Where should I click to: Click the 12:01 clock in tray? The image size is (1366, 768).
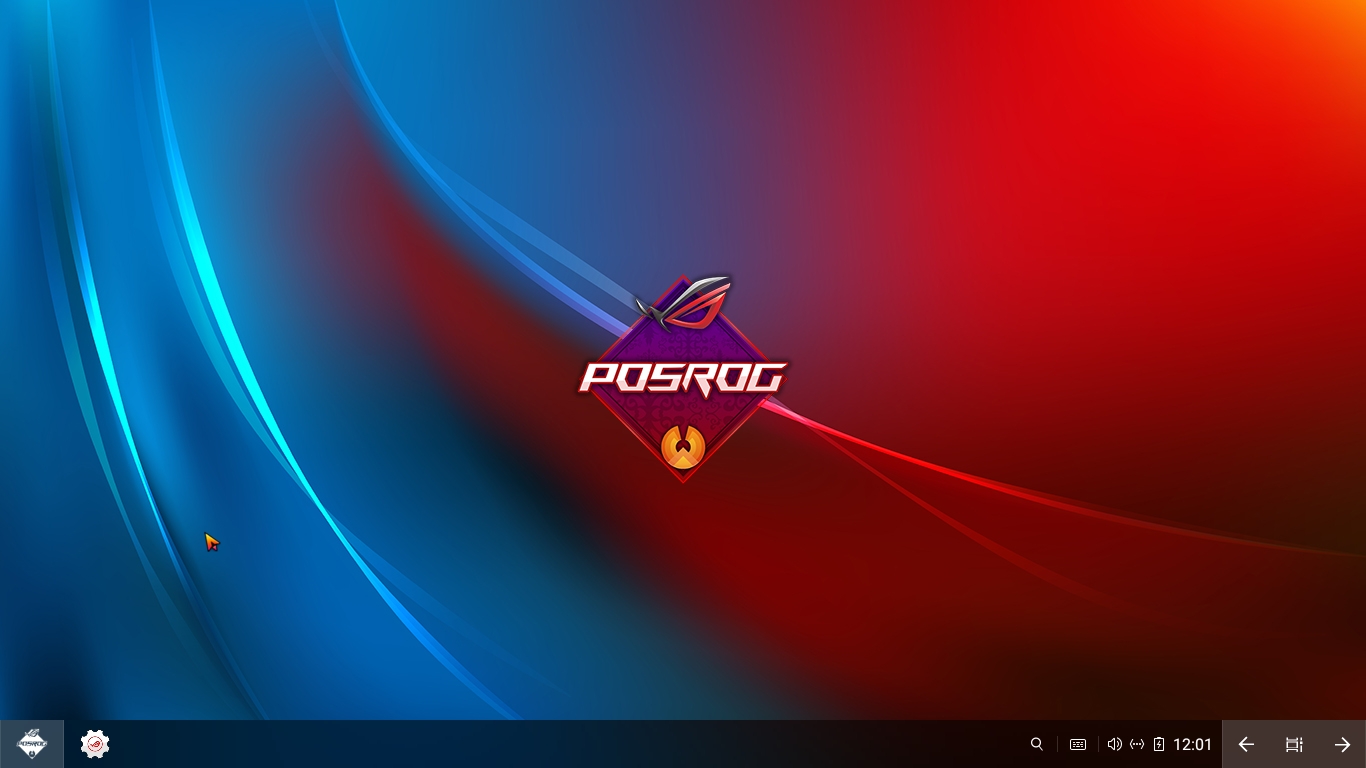(1192, 744)
